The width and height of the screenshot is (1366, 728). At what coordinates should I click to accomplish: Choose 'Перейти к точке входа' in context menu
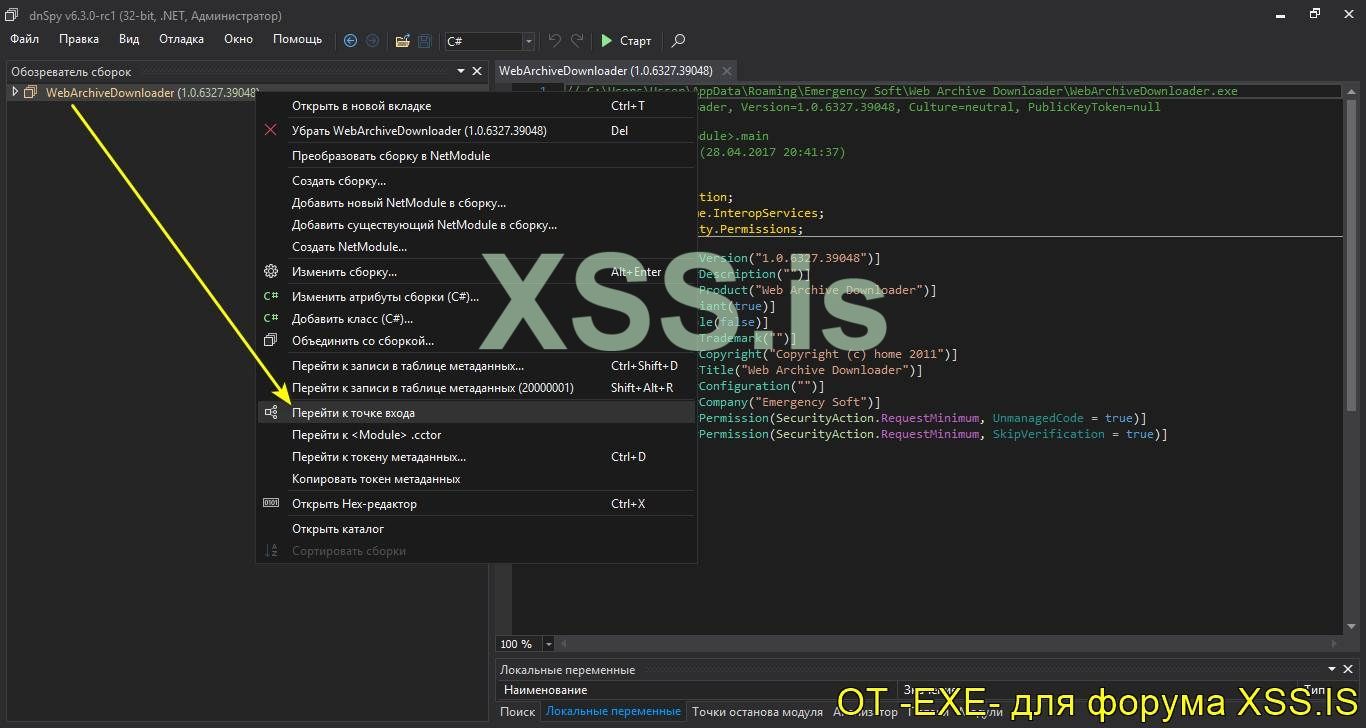353,413
